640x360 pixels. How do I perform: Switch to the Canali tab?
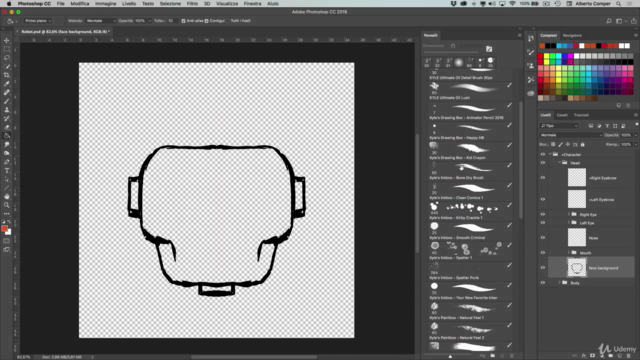click(562, 115)
